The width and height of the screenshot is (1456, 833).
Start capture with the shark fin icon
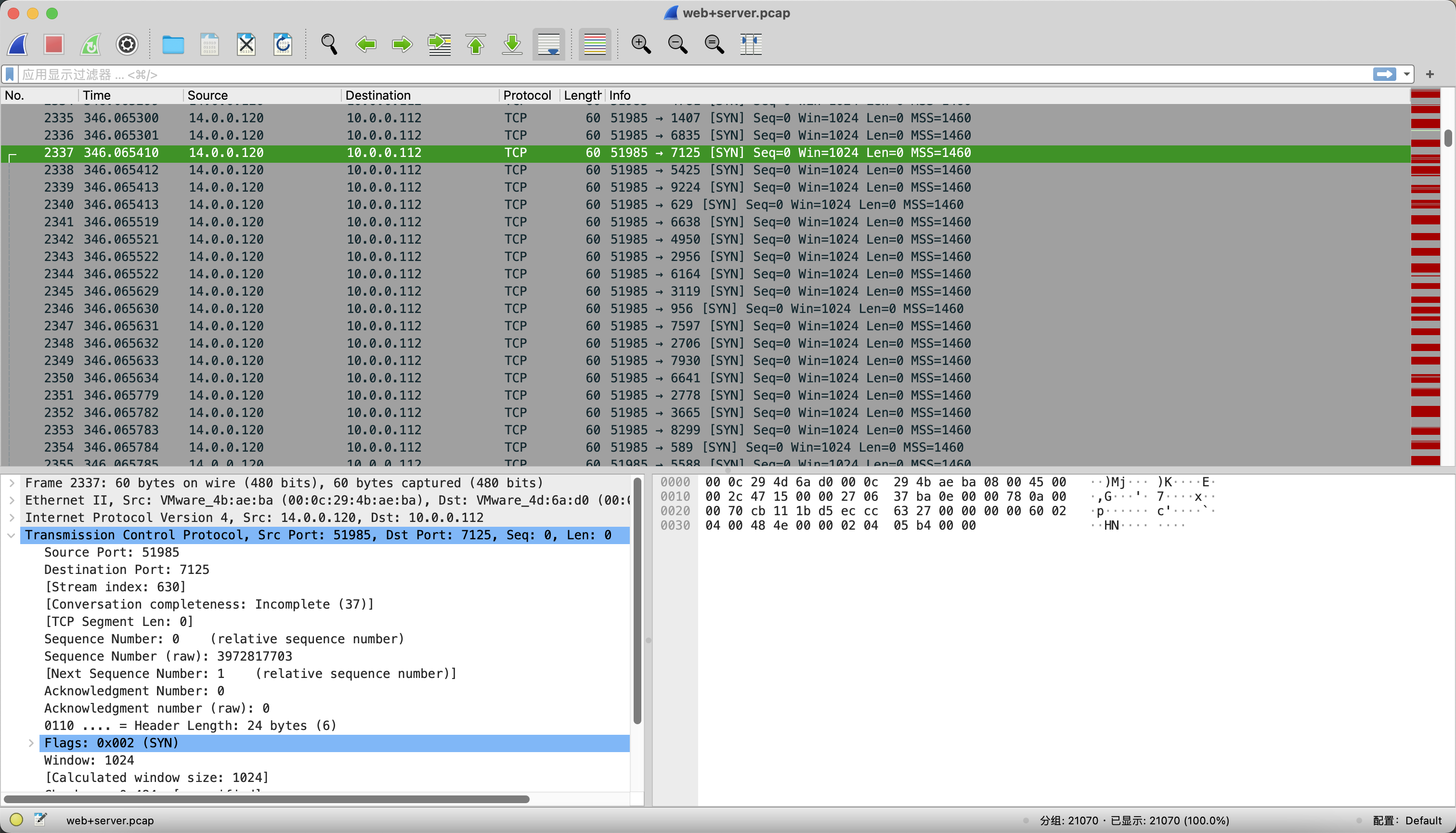(x=18, y=44)
